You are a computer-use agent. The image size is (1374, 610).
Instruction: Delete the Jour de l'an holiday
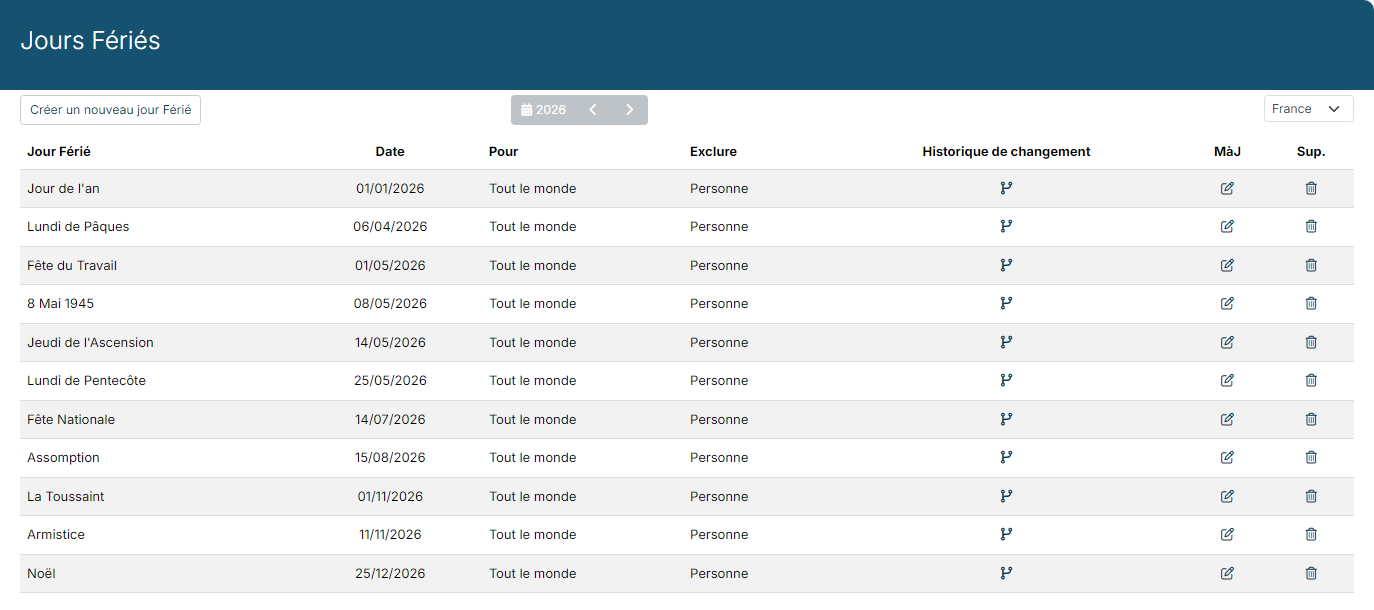[x=1311, y=188]
